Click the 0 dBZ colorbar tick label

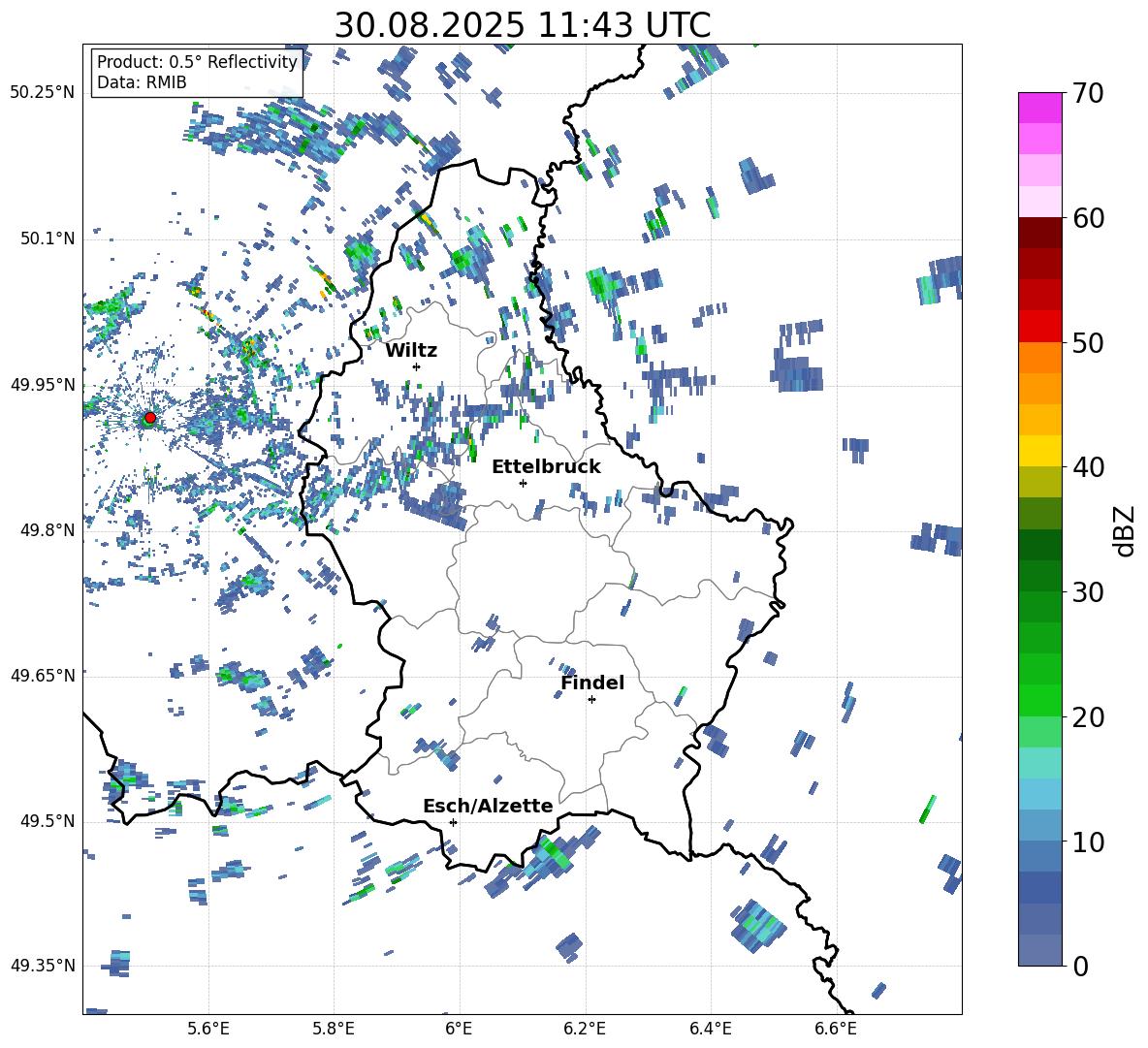click(x=1080, y=966)
